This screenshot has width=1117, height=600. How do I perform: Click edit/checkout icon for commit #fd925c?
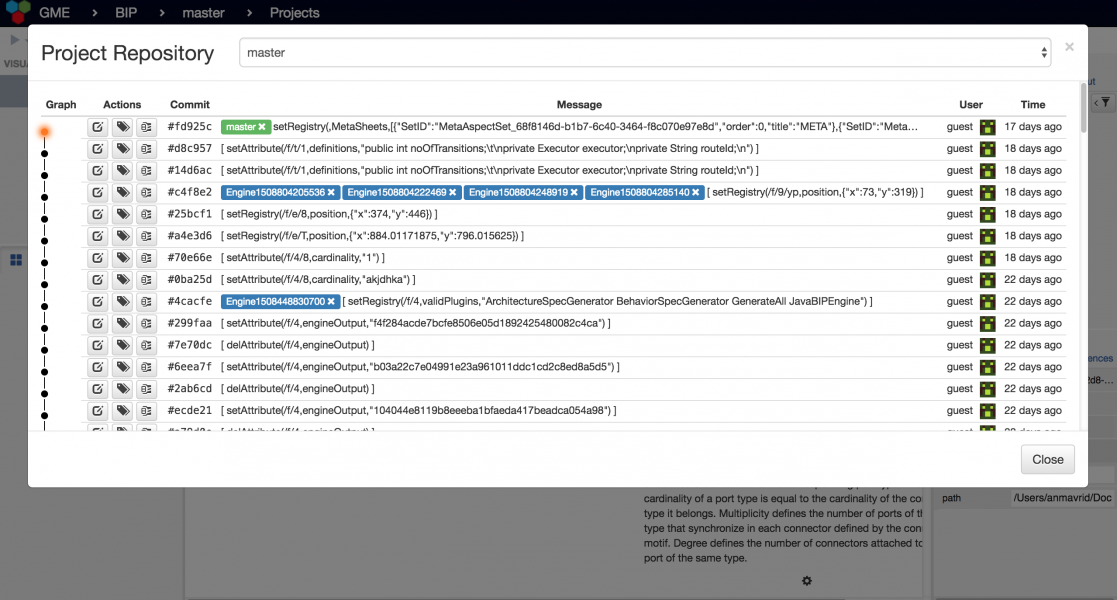(x=97, y=127)
